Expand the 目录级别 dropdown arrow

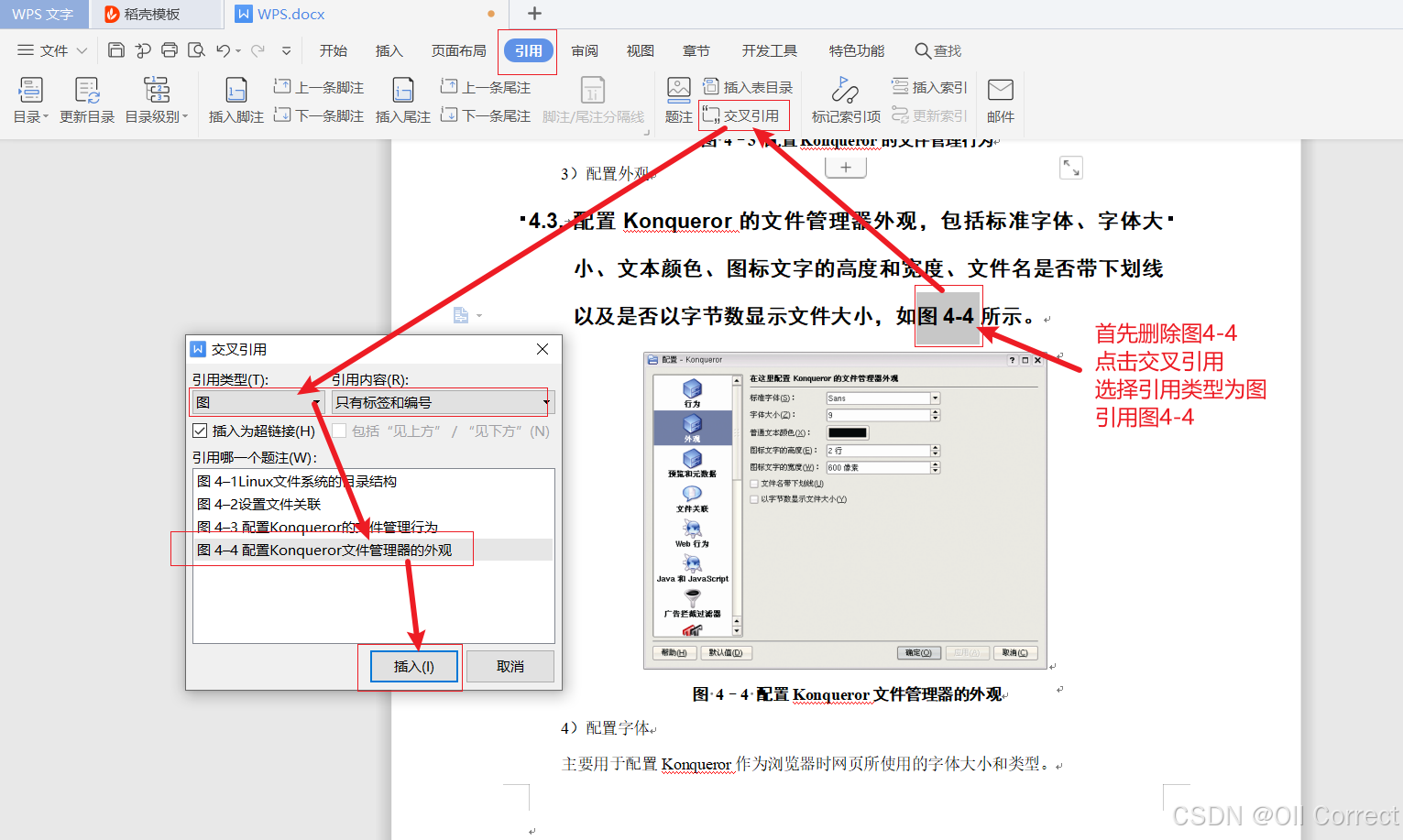pyautogui.click(x=185, y=116)
